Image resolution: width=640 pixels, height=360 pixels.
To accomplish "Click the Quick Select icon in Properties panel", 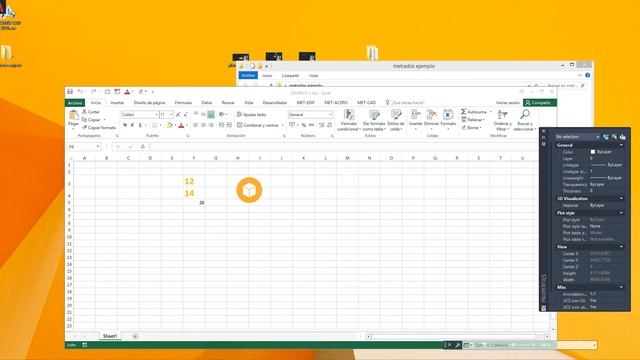I will pyautogui.click(x=622, y=137).
